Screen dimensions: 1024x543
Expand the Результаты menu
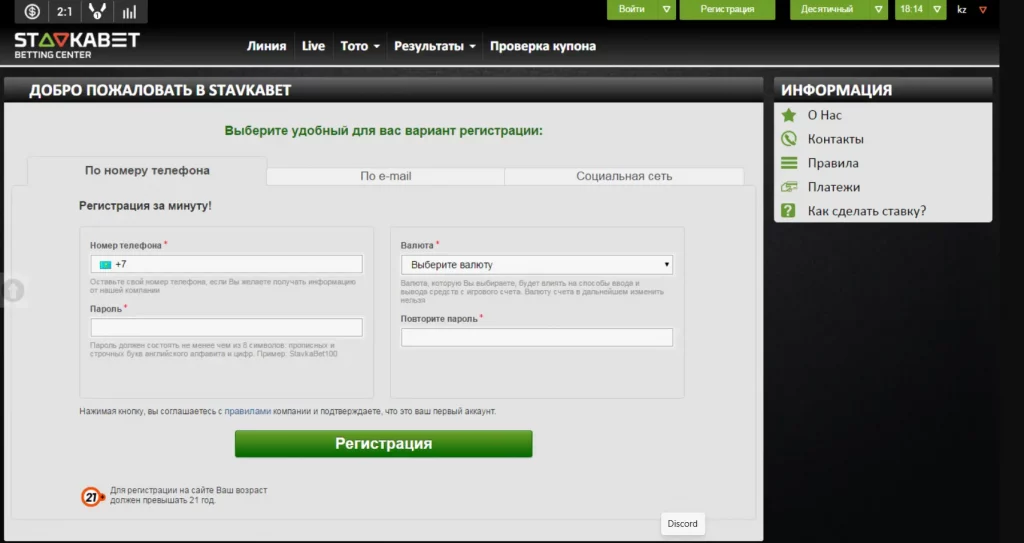click(434, 46)
